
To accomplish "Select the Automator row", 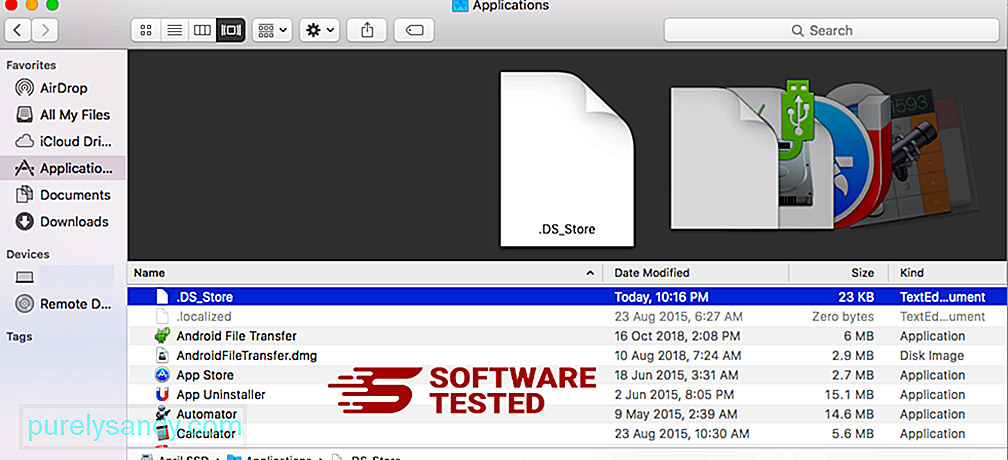I will click(x=567, y=414).
